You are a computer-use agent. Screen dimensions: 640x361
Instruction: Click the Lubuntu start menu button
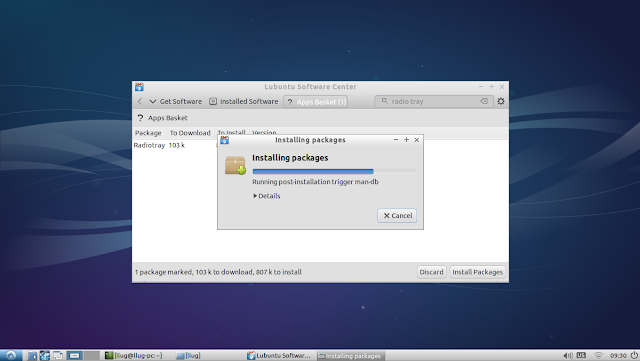pyautogui.click(x=11, y=355)
